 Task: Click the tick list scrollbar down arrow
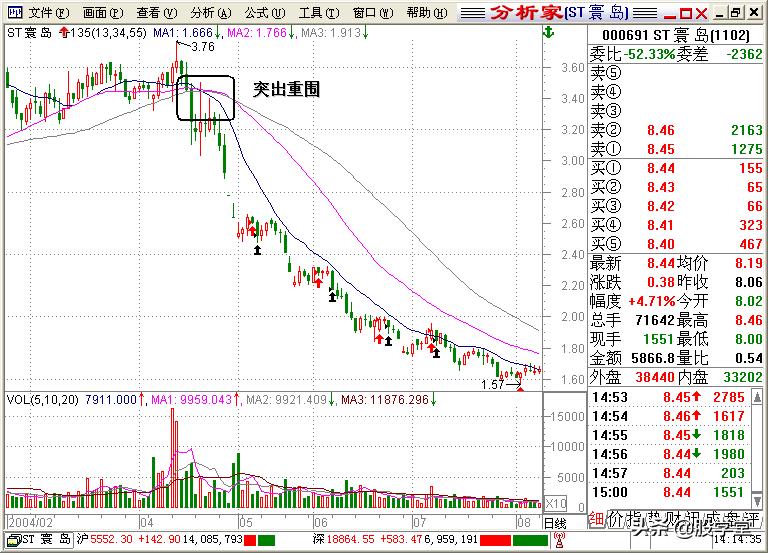[757, 502]
